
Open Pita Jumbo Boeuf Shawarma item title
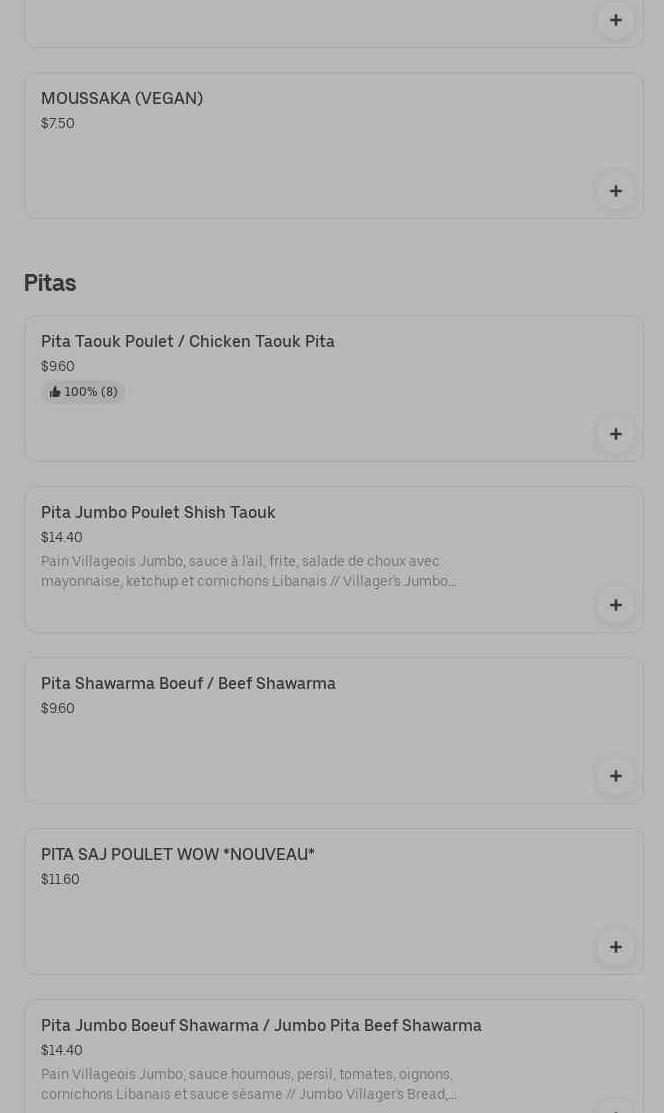(x=261, y=1026)
